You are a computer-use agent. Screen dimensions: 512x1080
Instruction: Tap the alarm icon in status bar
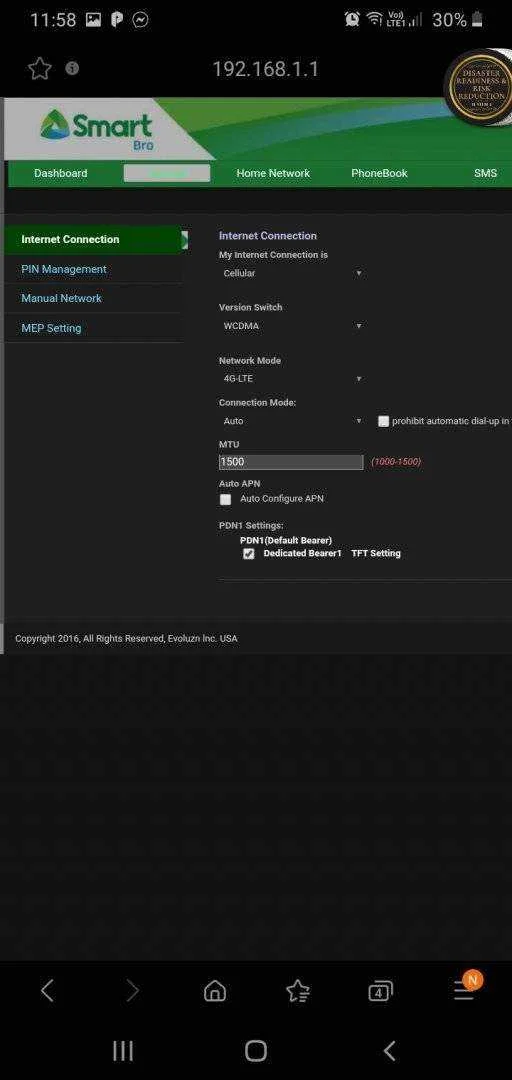coord(352,19)
